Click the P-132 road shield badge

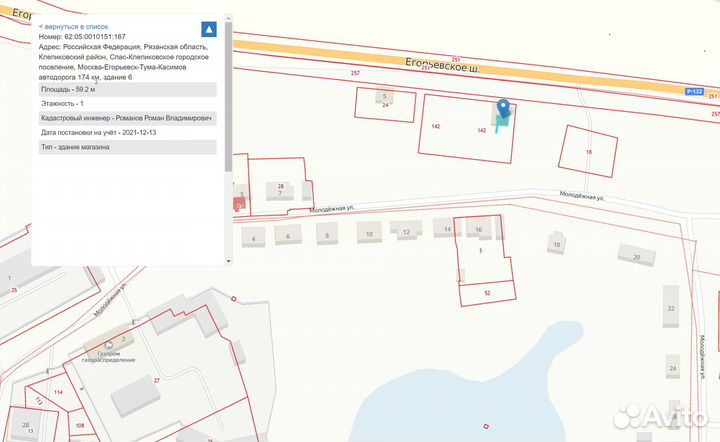[x=695, y=92]
